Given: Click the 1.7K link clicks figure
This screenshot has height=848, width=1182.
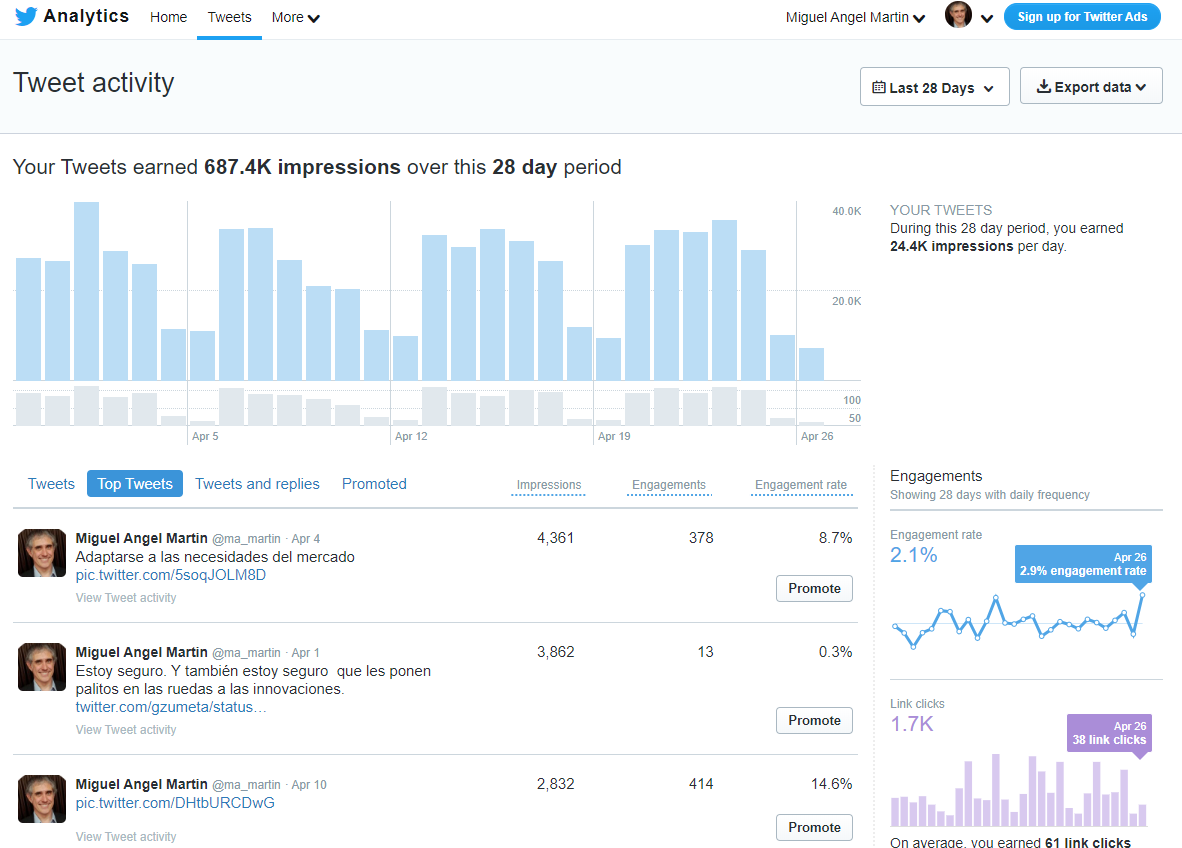Looking at the screenshot, I should [x=912, y=724].
